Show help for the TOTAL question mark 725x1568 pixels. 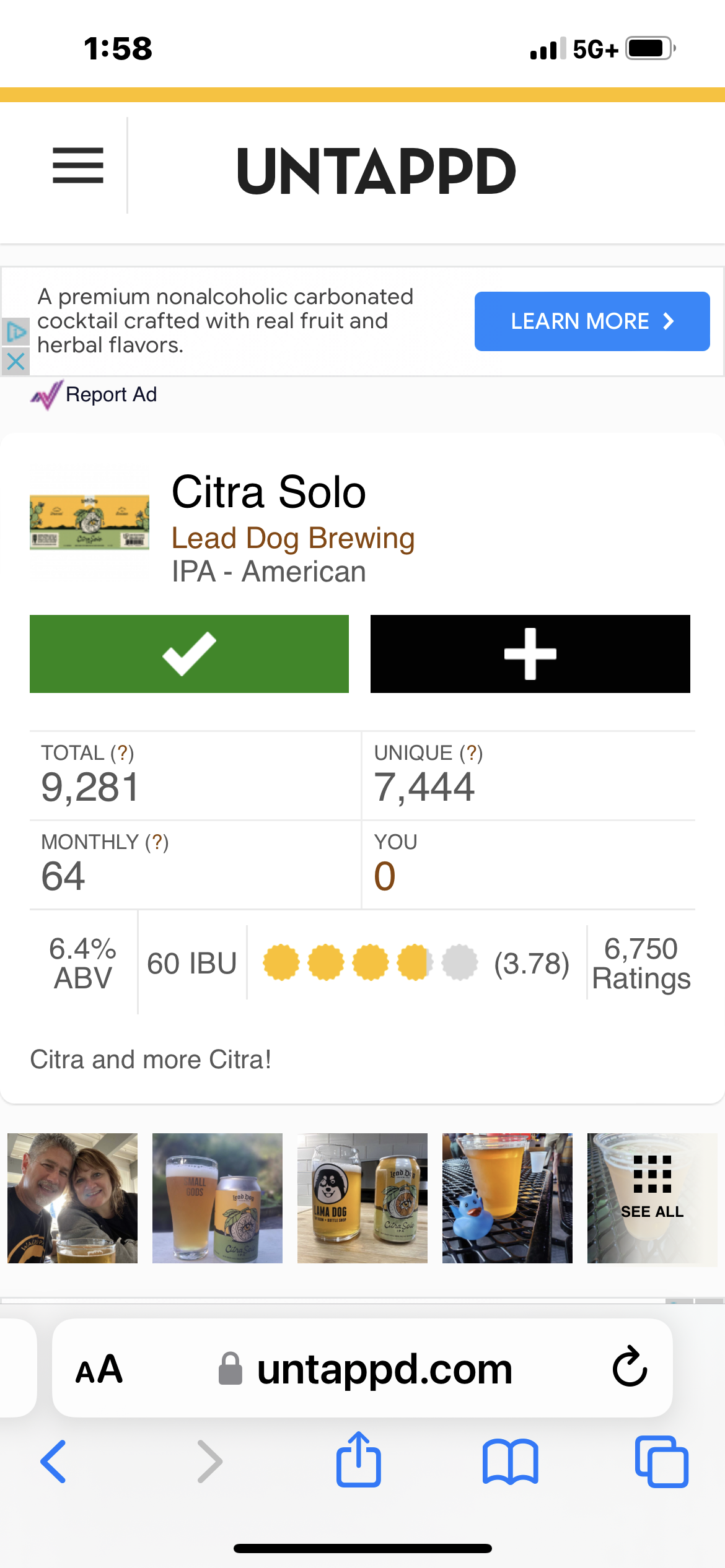click(x=122, y=753)
